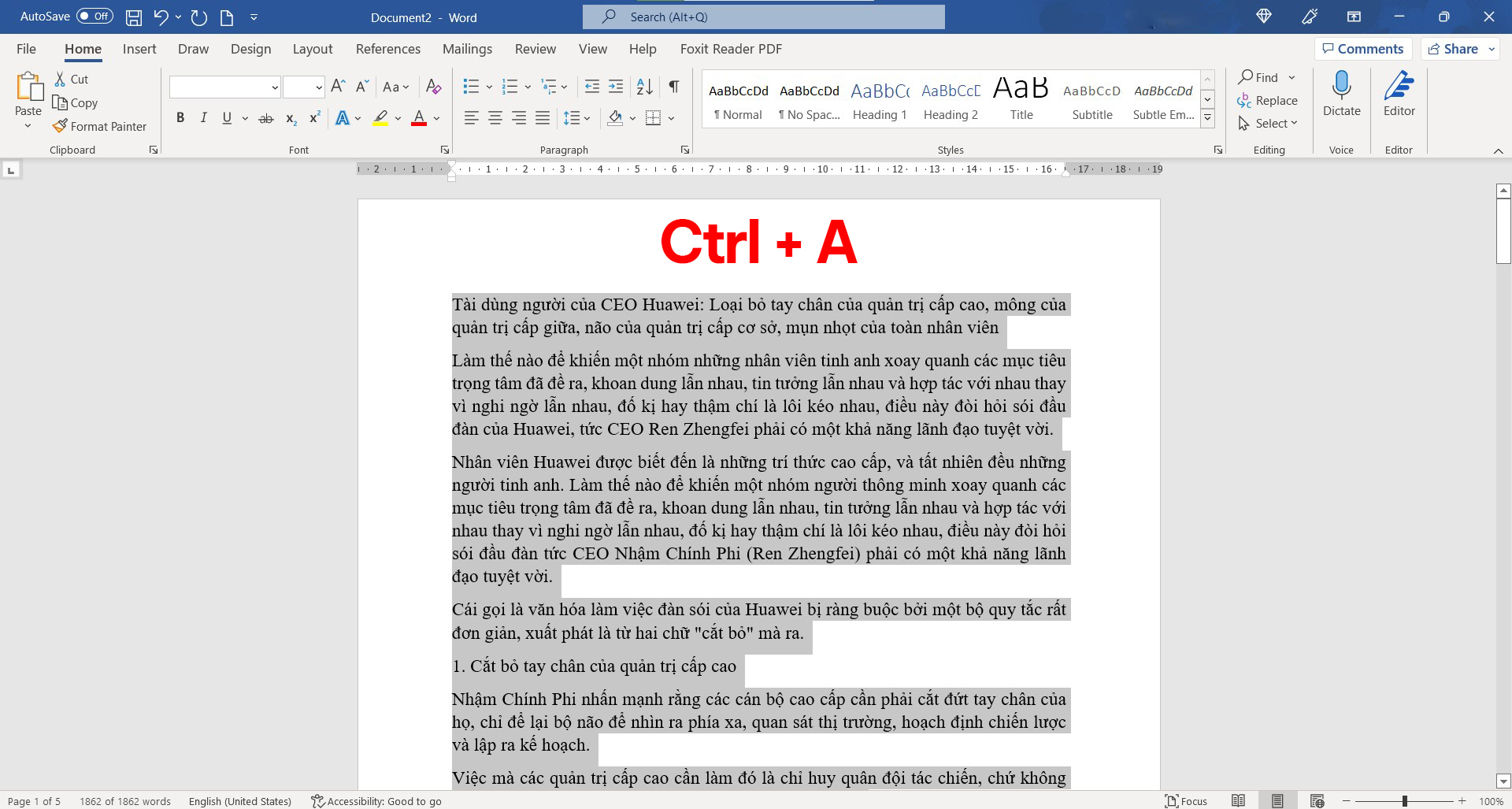
Task: Increase paragraph indent
Action: coord(616,87)
